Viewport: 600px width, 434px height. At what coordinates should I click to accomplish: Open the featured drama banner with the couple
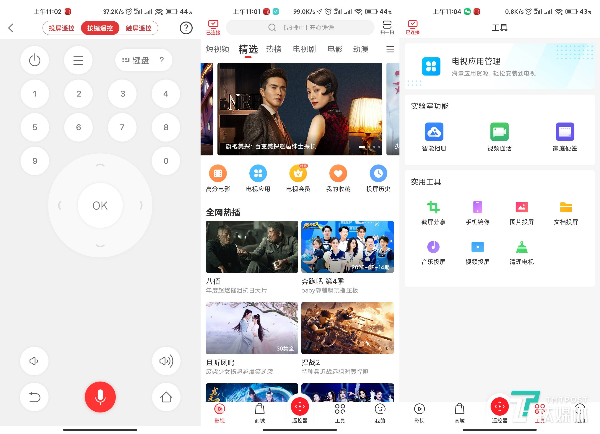tap(300, 109)
